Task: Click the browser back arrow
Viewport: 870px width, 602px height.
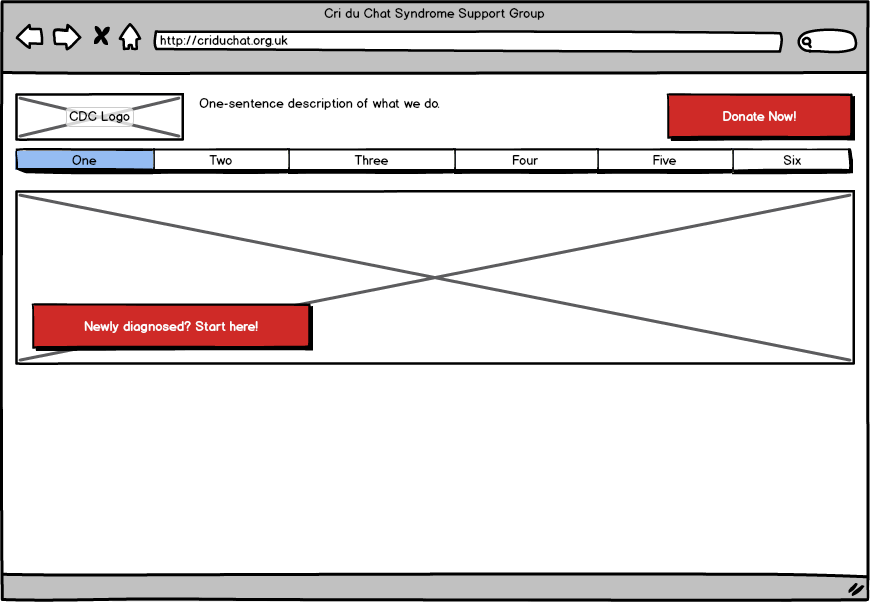Action: tap(30, 38)
